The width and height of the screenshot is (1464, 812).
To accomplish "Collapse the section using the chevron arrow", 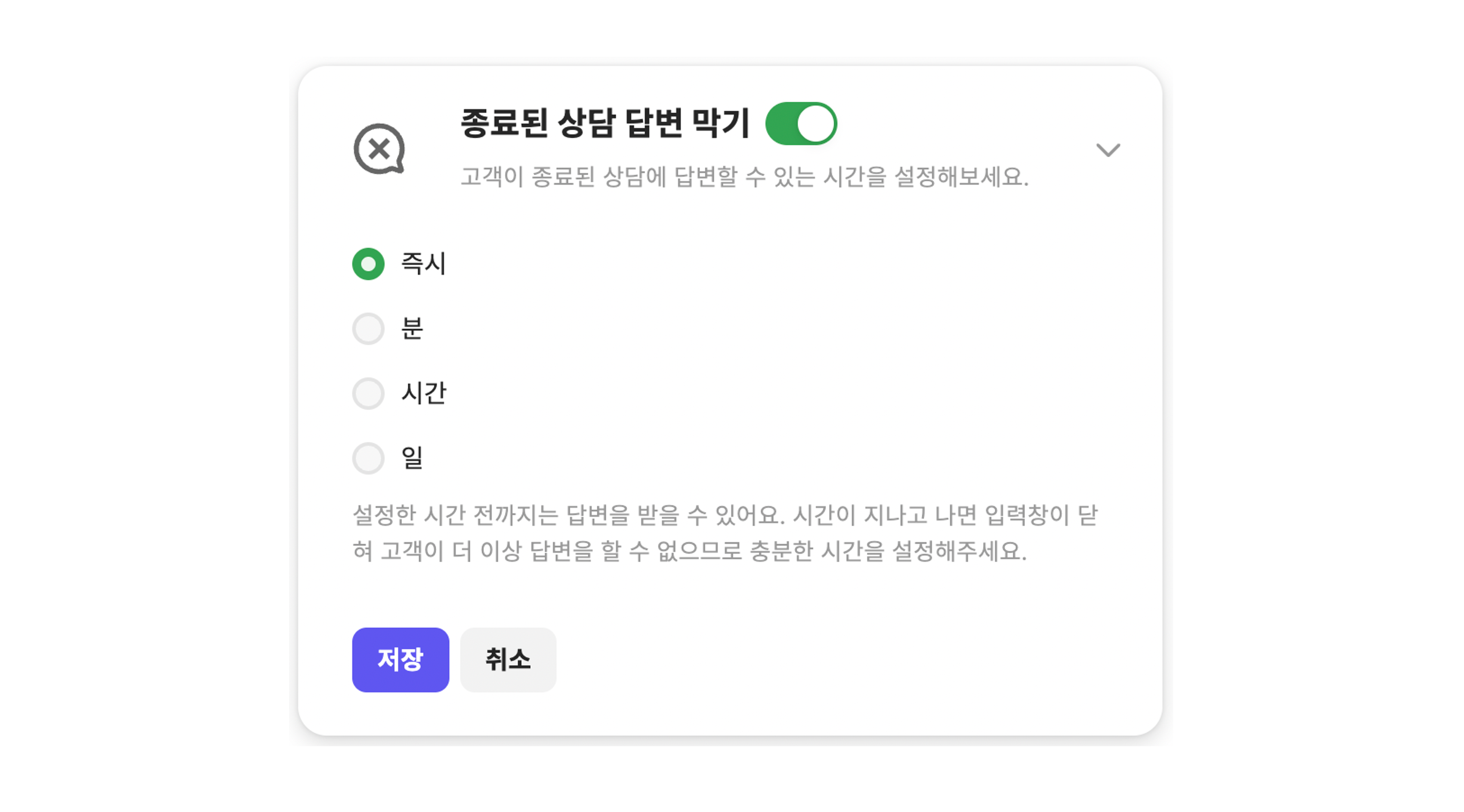I will [1108, 150].
